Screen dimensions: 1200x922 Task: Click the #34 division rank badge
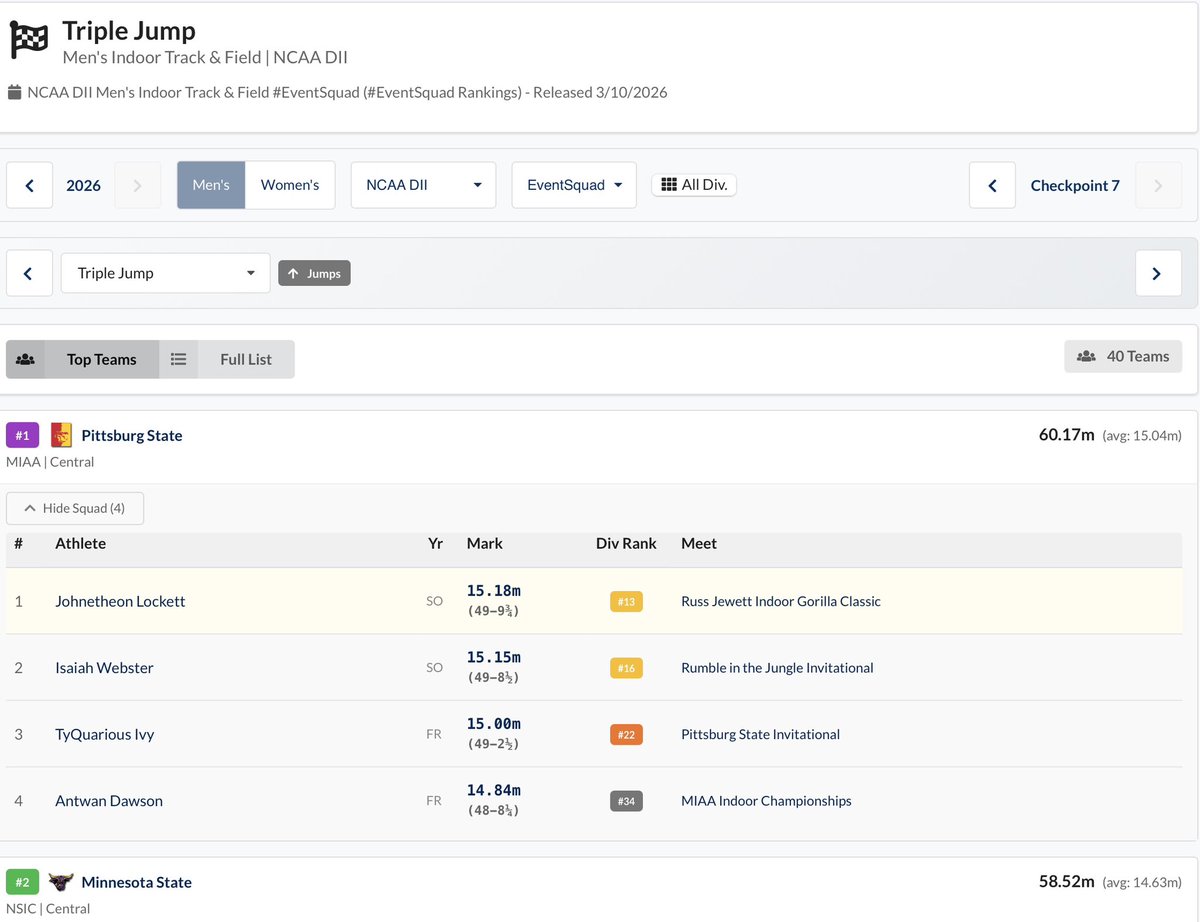(626, 801)
